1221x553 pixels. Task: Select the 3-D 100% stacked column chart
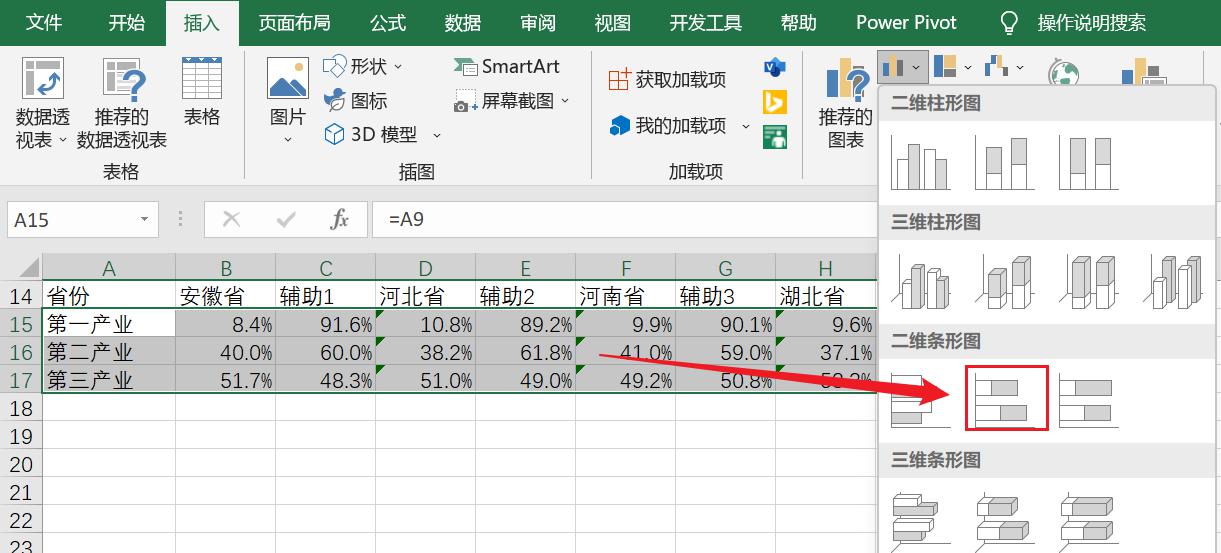(1089, 281)
